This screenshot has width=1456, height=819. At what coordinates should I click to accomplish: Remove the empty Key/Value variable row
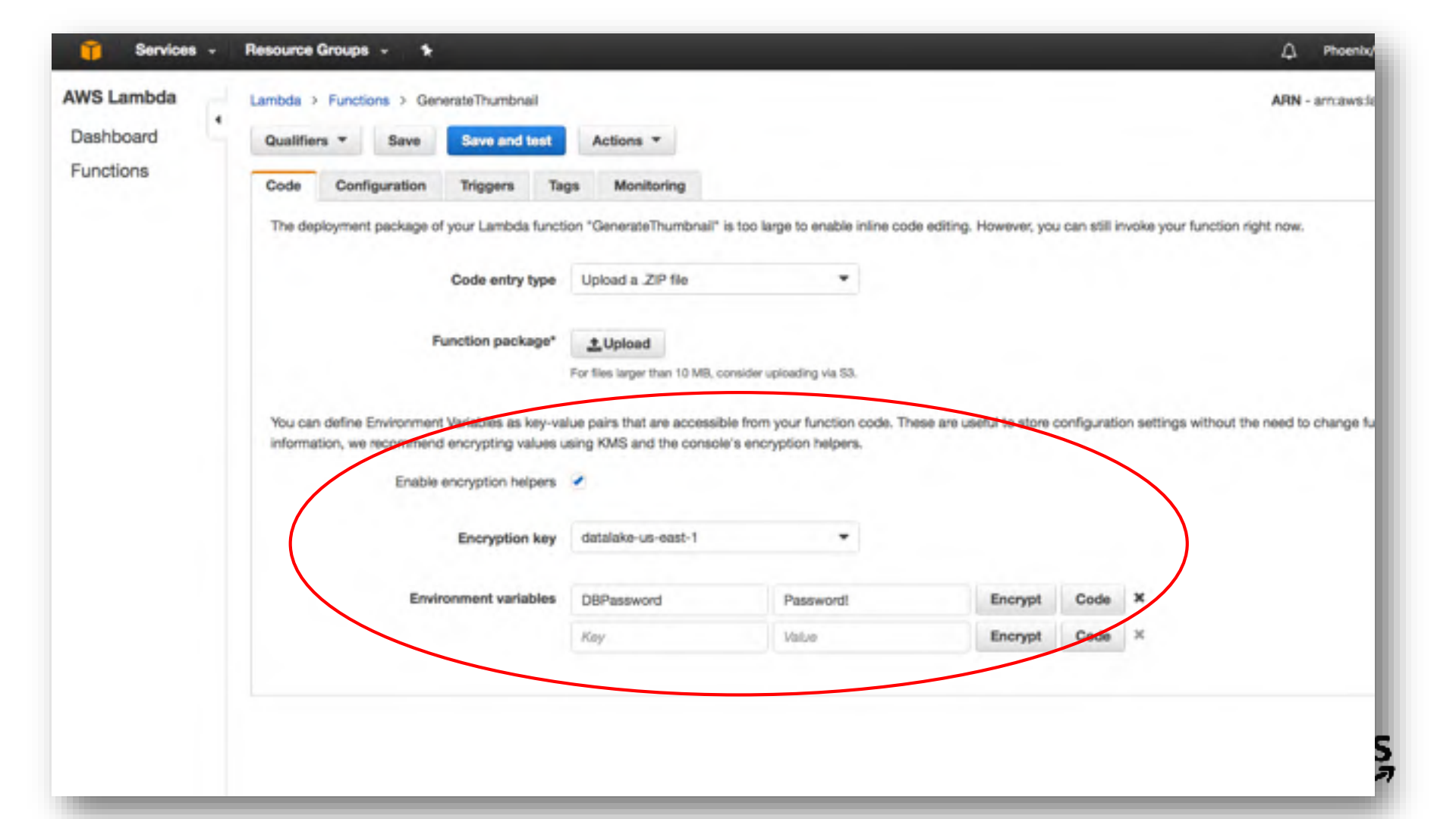[1139, 635]
